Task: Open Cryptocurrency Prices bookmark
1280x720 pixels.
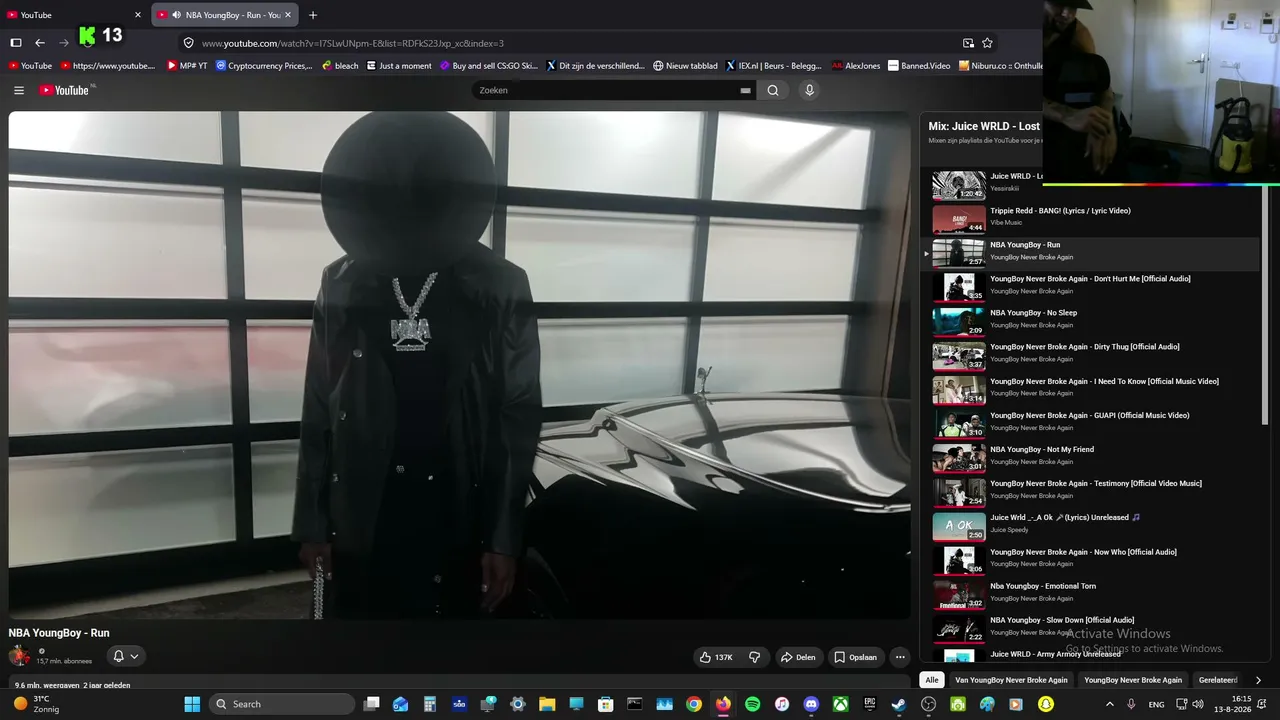Action: [265, 66]
